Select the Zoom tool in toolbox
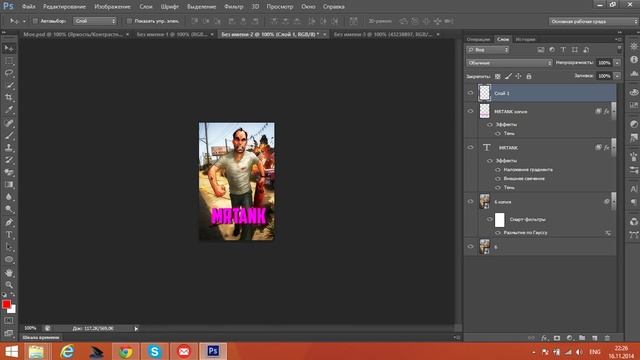Viewport: 640px width, 360px height. [x=9, y=284]
